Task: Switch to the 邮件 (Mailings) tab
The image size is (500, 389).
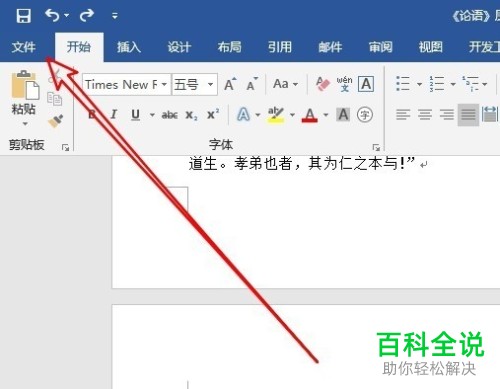Action: point(330,47)
